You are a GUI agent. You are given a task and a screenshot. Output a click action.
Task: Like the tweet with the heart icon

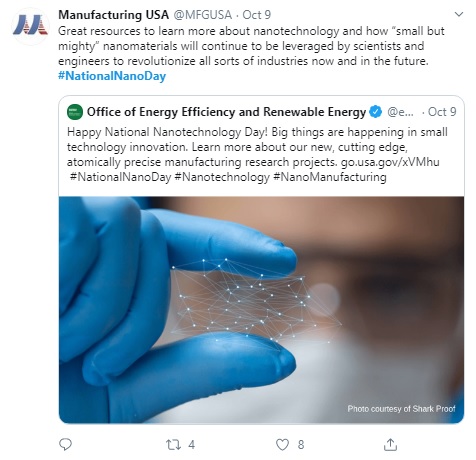pos(282,445)
